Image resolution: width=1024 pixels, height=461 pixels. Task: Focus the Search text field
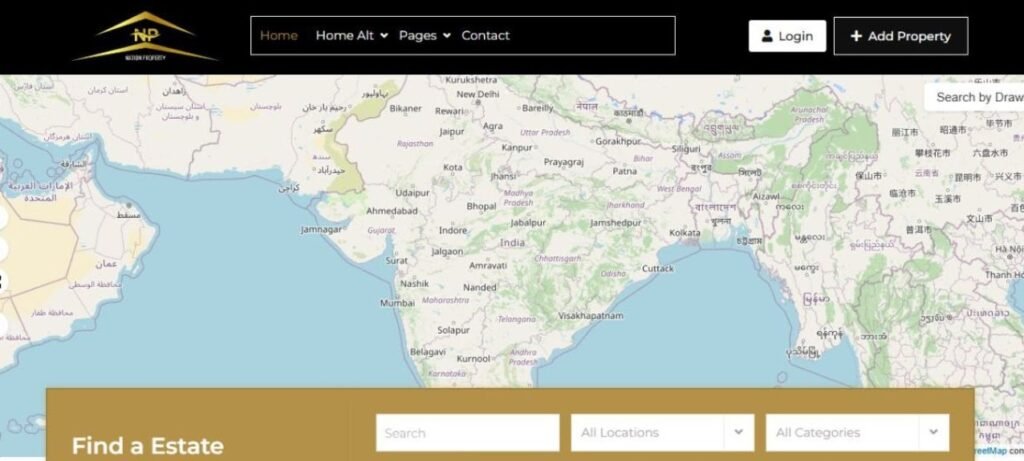pos(467,433)
